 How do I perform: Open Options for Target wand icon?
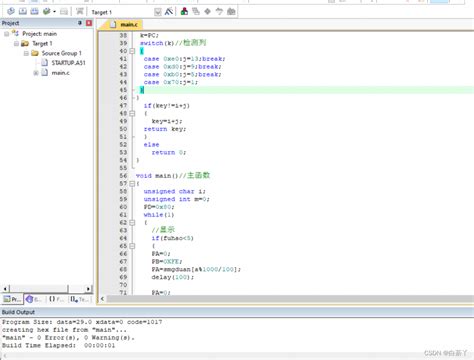click(169, 12)
